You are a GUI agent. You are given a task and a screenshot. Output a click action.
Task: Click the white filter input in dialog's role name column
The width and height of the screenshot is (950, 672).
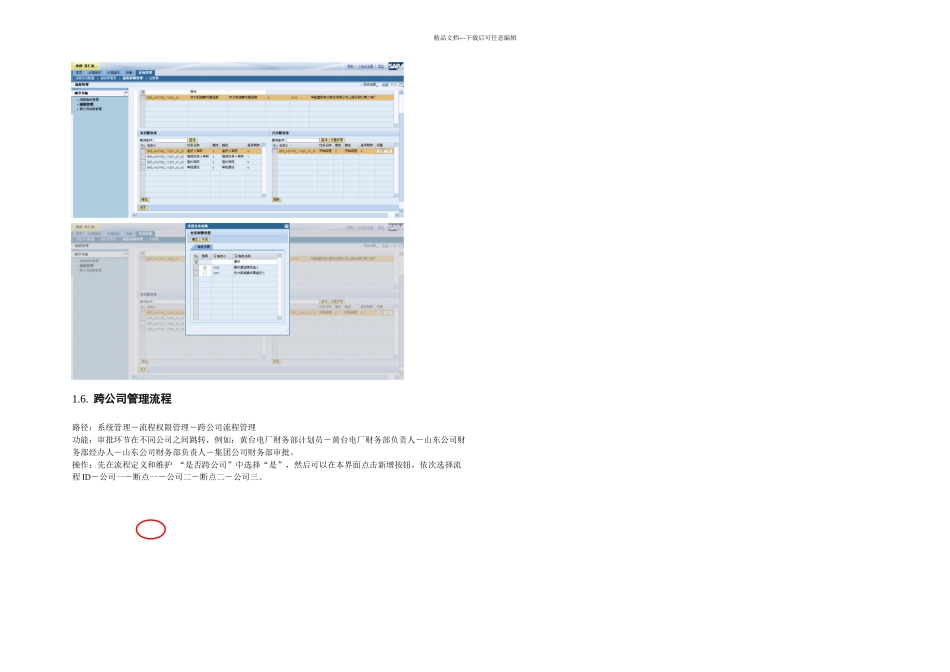(254, 262)
